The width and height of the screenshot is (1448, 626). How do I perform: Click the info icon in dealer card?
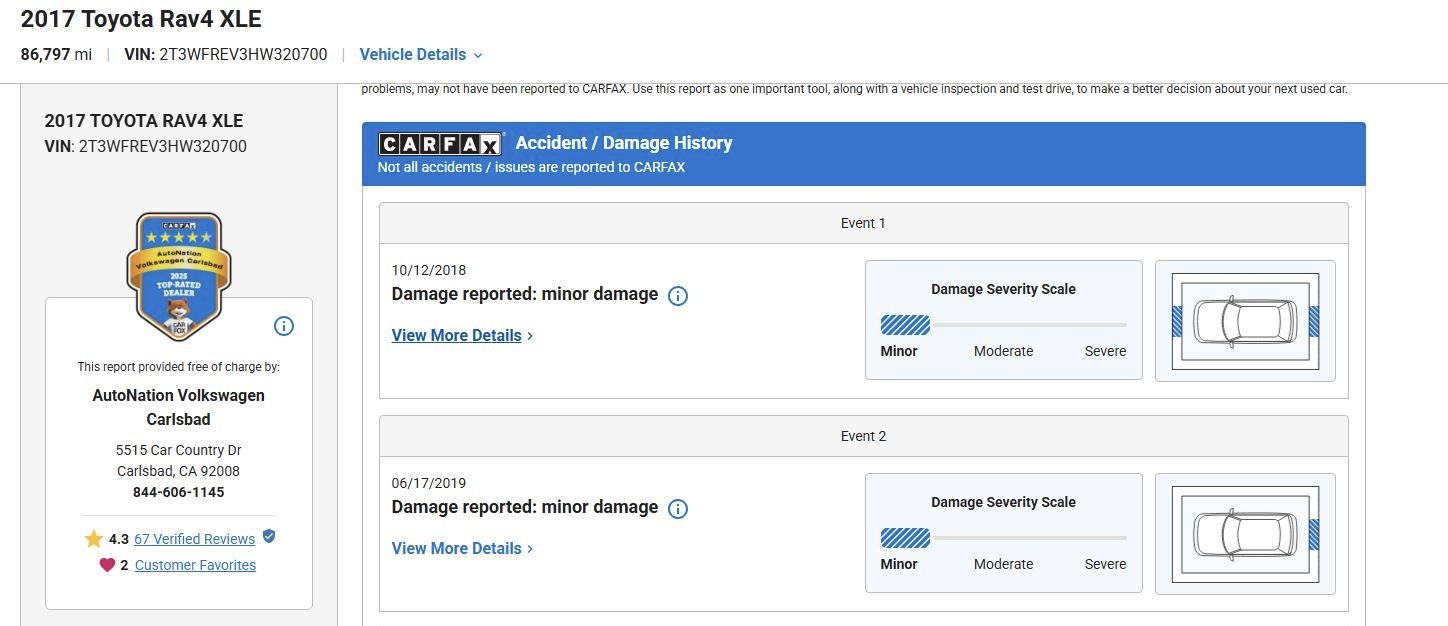[x=284, y=326]
